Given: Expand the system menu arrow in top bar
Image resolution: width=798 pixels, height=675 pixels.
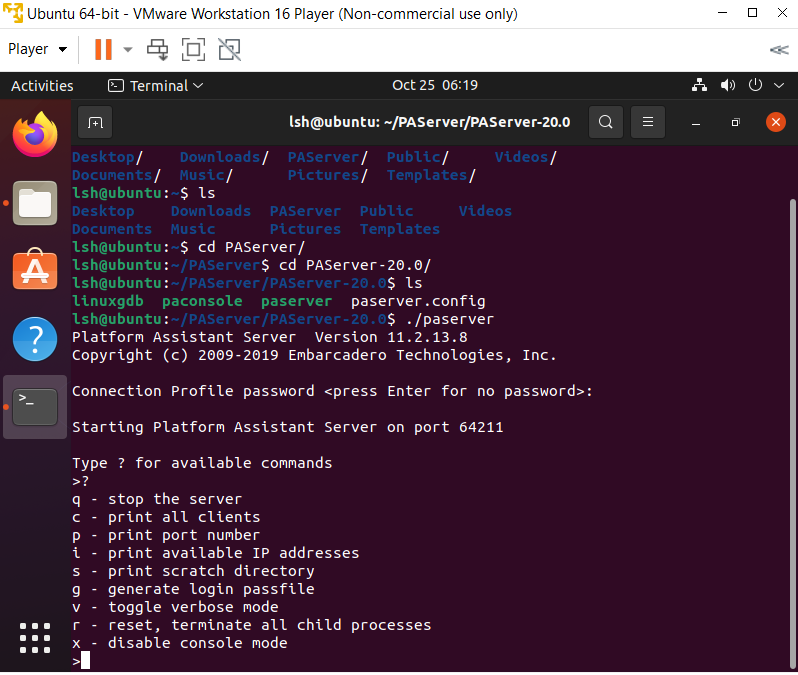Looking at the screenshot, I should (x=779, y=86).
